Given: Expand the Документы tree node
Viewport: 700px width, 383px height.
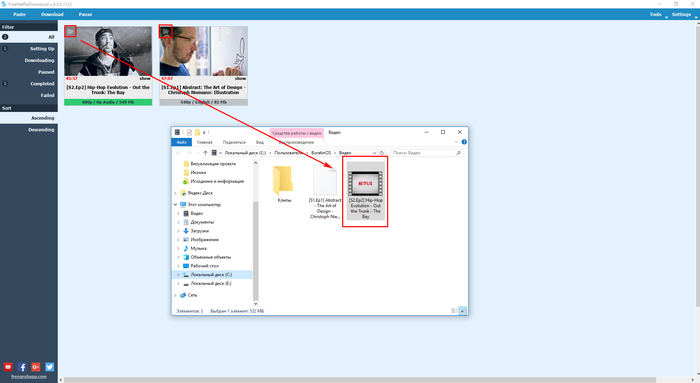Looking at the screenshot, I should pyautogui.click(x=178, y=222).
